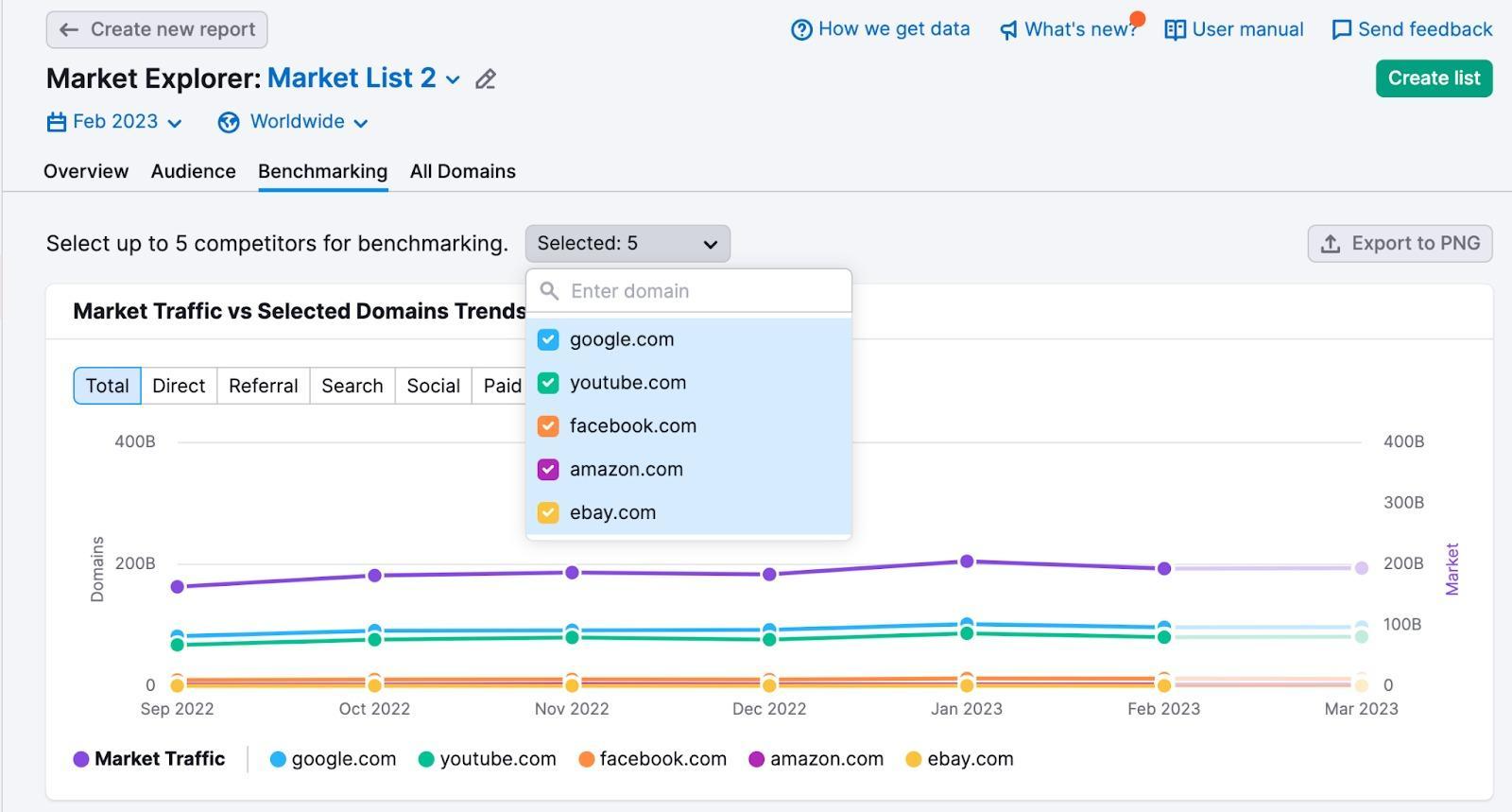Screen dimensions: 1512x812
Task: Click the globe icon next to Worldwide
Action: [x=229, y=122]
